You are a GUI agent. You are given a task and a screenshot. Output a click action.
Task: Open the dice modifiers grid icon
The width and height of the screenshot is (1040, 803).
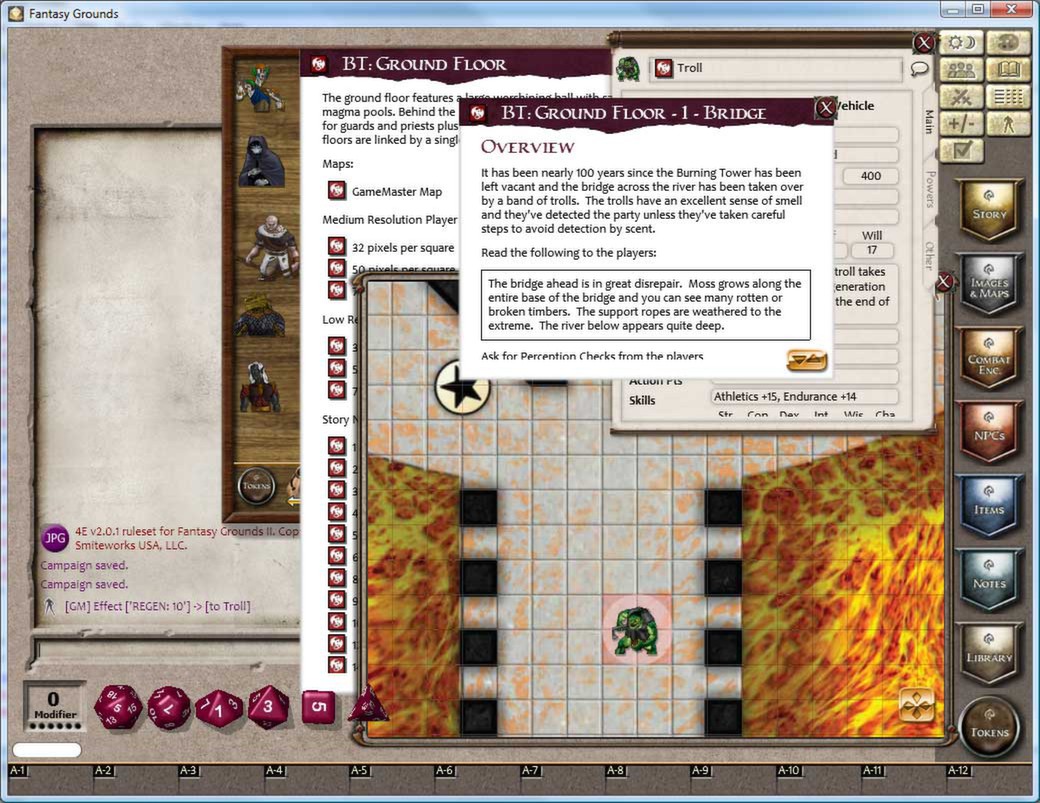tap(1007, 96)
